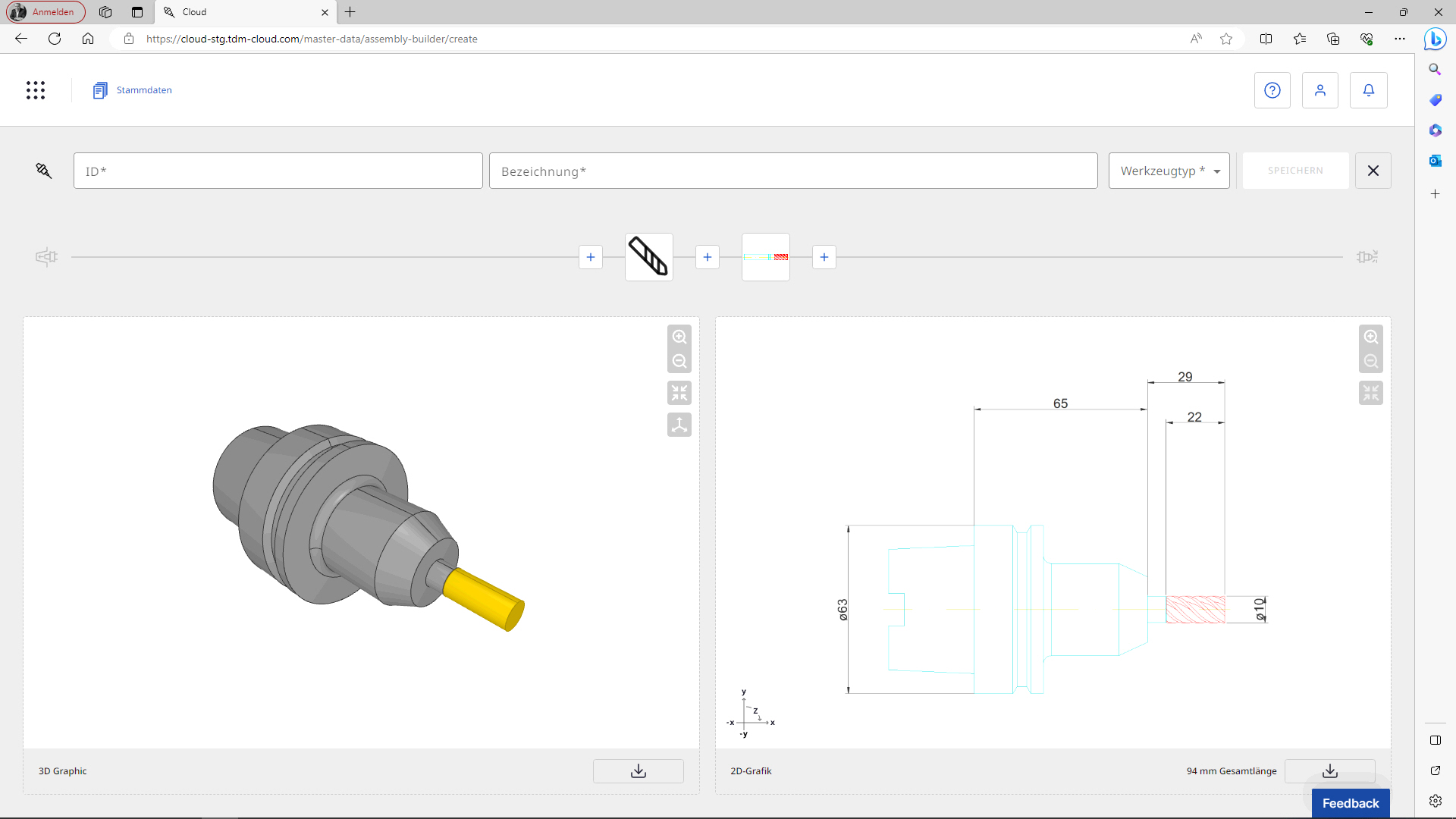Open the notifications bell
Viewport: 1456px width, 819px height.
click(1369, 90)
